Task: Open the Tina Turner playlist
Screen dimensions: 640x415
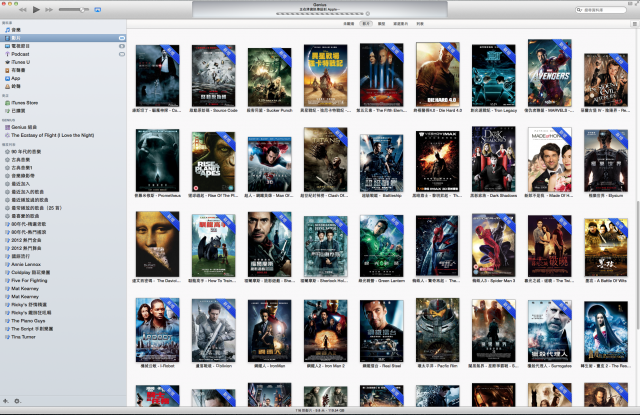Action: [x=63, y=337]
